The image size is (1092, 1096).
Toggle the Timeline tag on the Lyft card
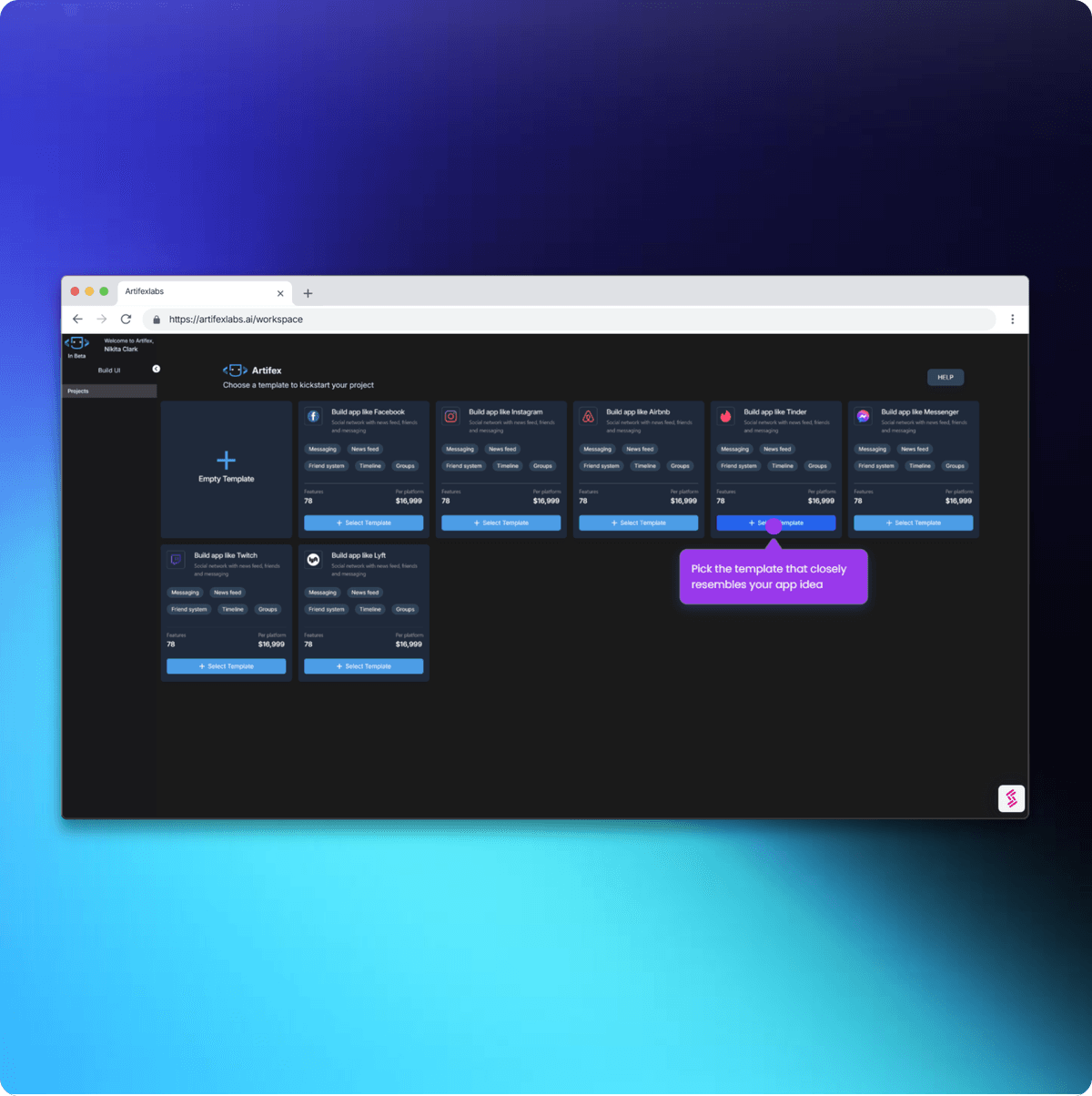click(x=370, y=609)
